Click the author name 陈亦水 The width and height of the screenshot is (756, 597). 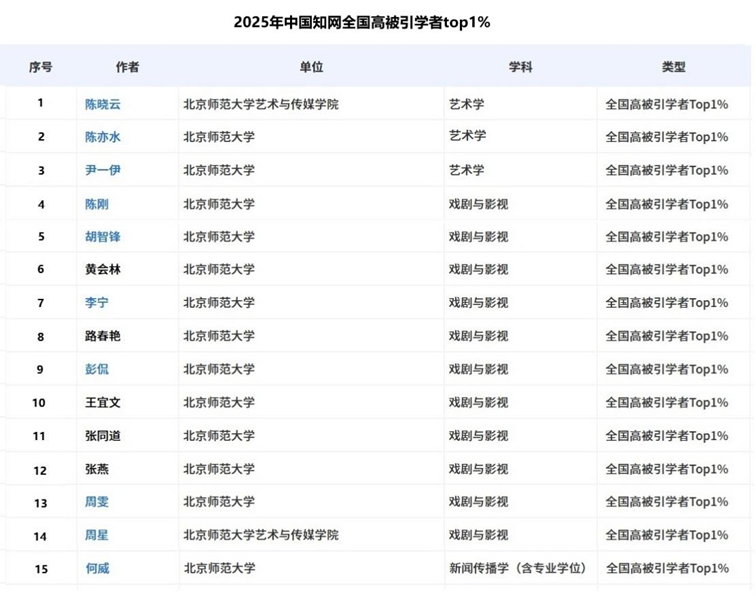click(103, 137)
